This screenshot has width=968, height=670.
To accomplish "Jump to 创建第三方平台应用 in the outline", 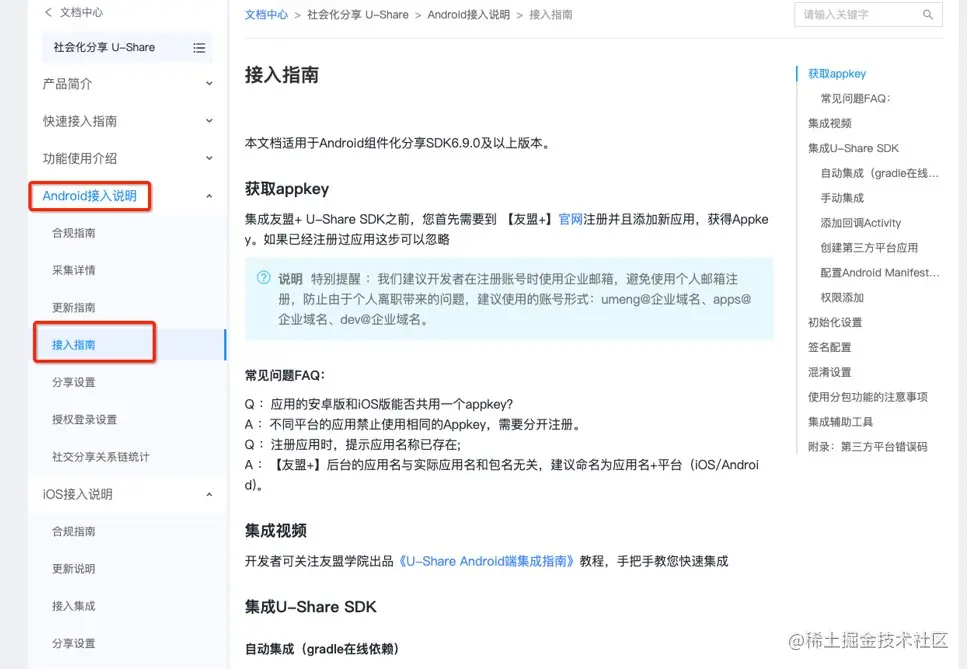I will click(869, 248).
